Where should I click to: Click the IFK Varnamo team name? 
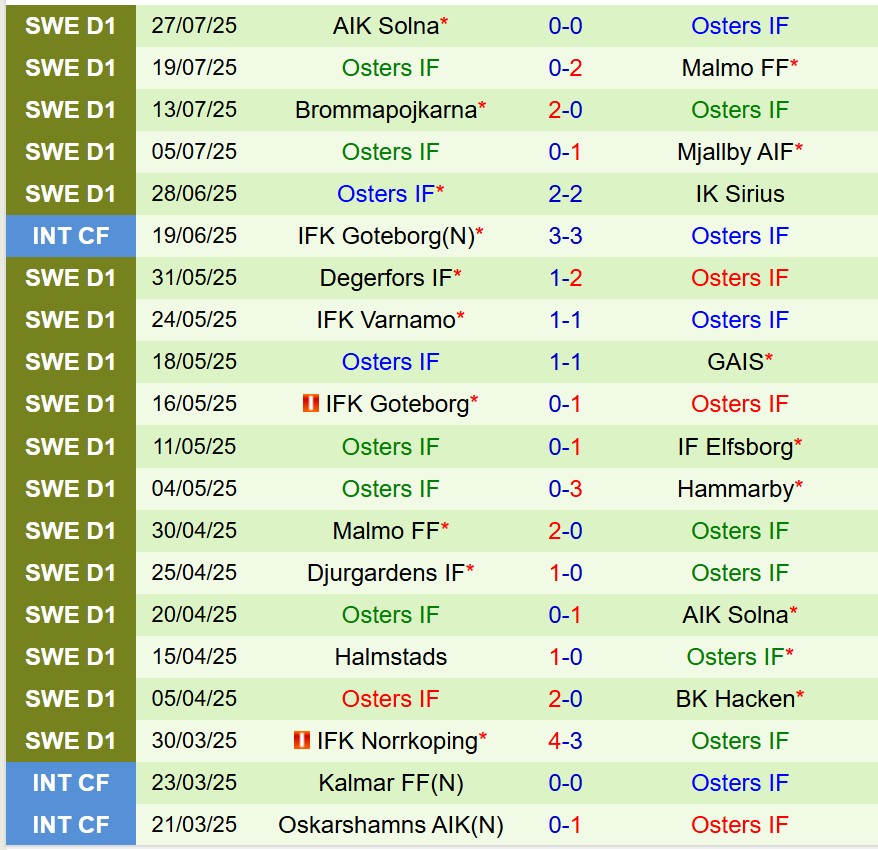pos(386,320)
